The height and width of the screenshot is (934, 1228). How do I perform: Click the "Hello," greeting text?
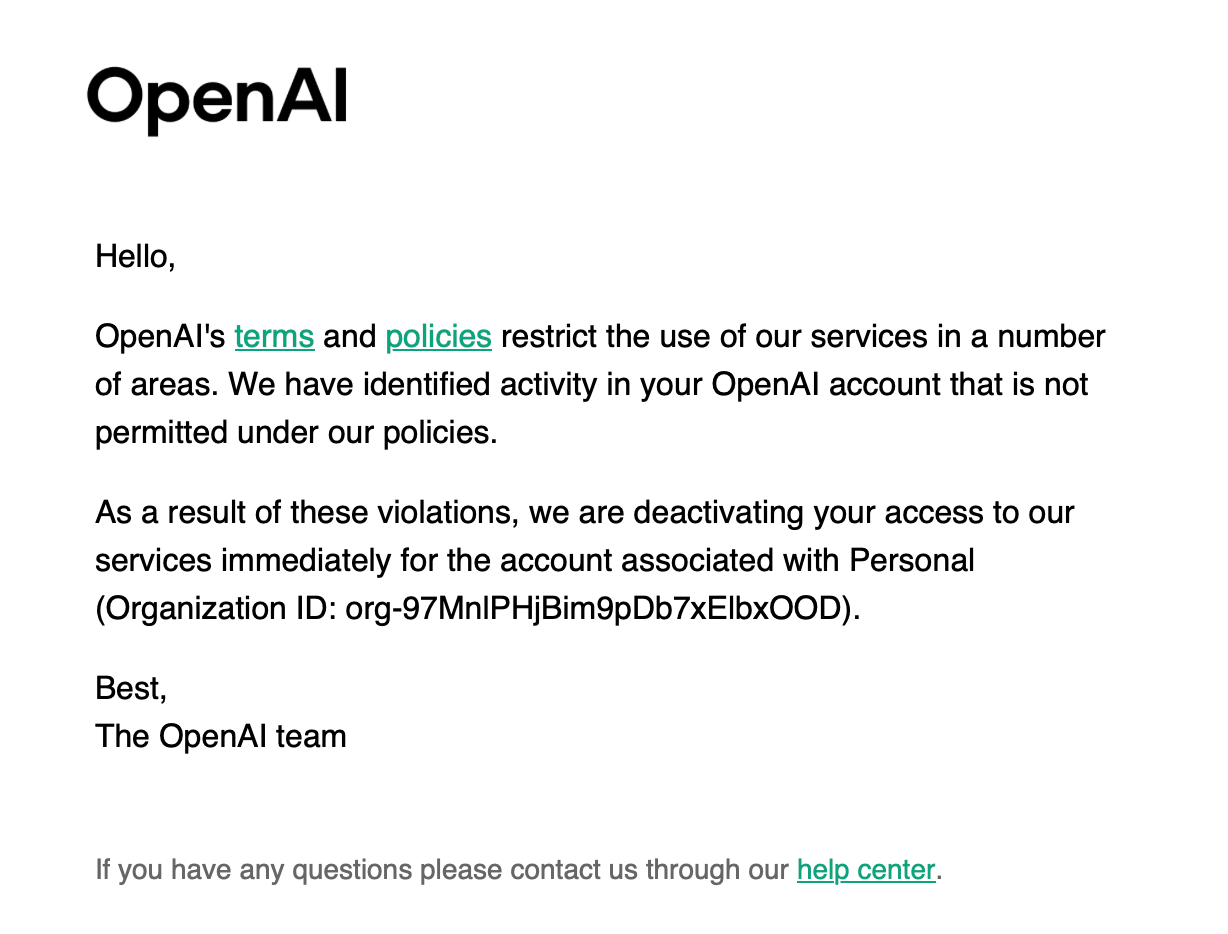pyautogui.click(x=135, y=257)
